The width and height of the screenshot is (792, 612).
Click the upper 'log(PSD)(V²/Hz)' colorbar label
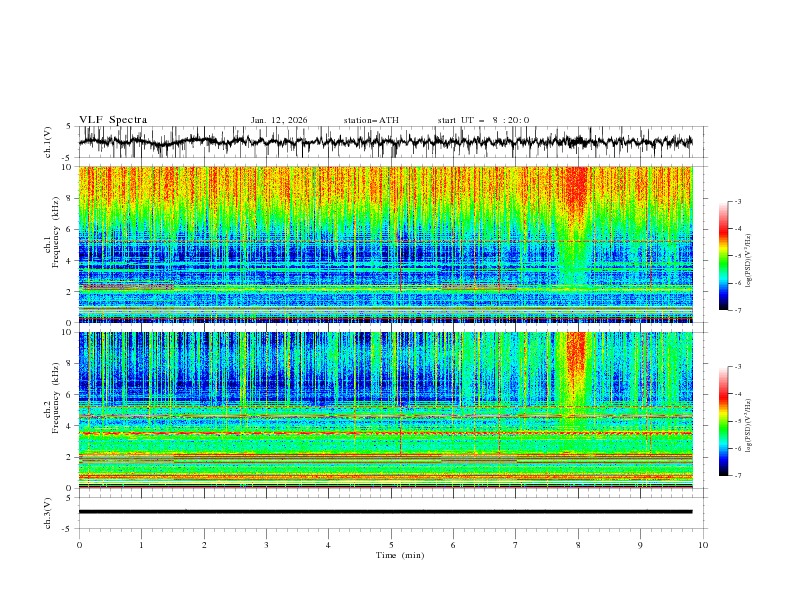point(749,261)
